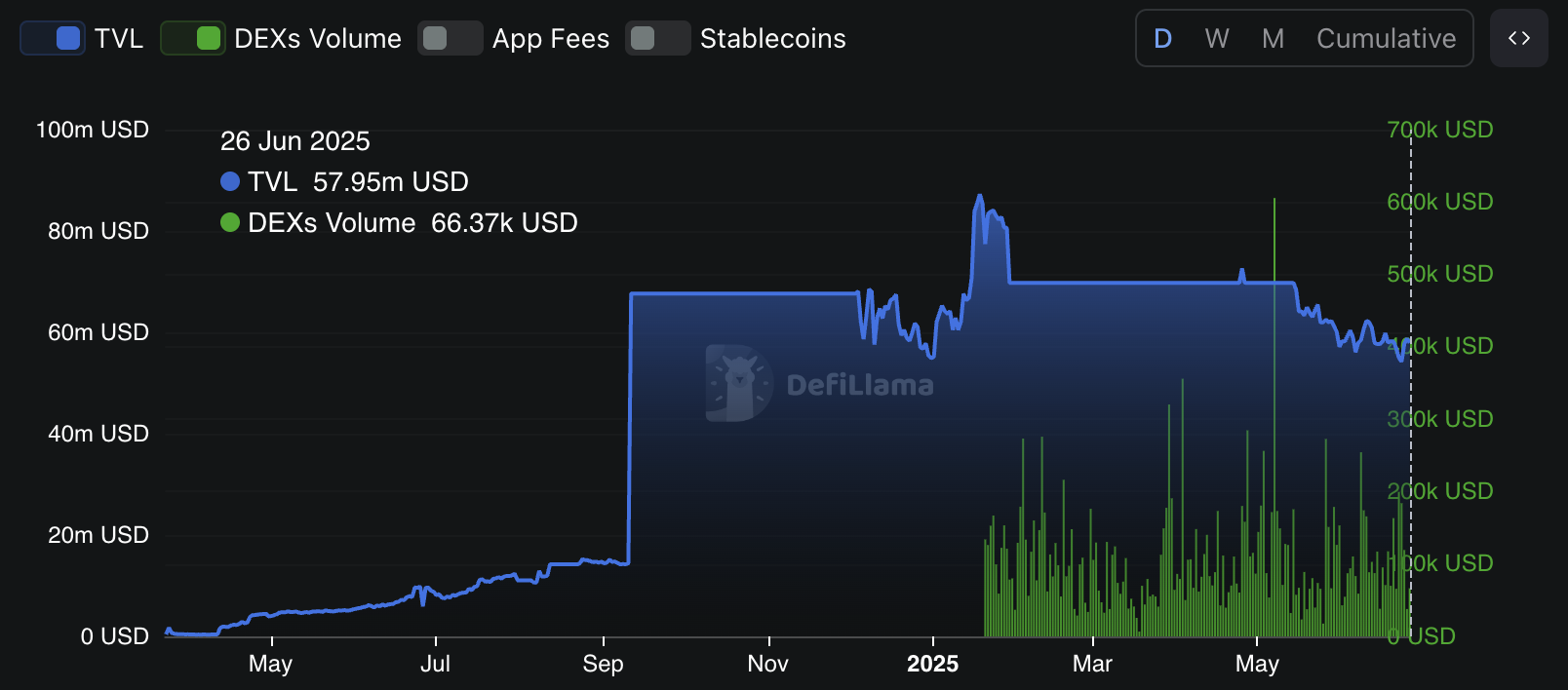This screenshot has height=690, width=1568.
Task: Select the Cumulative view option
Action: [x=1386, y=38]
